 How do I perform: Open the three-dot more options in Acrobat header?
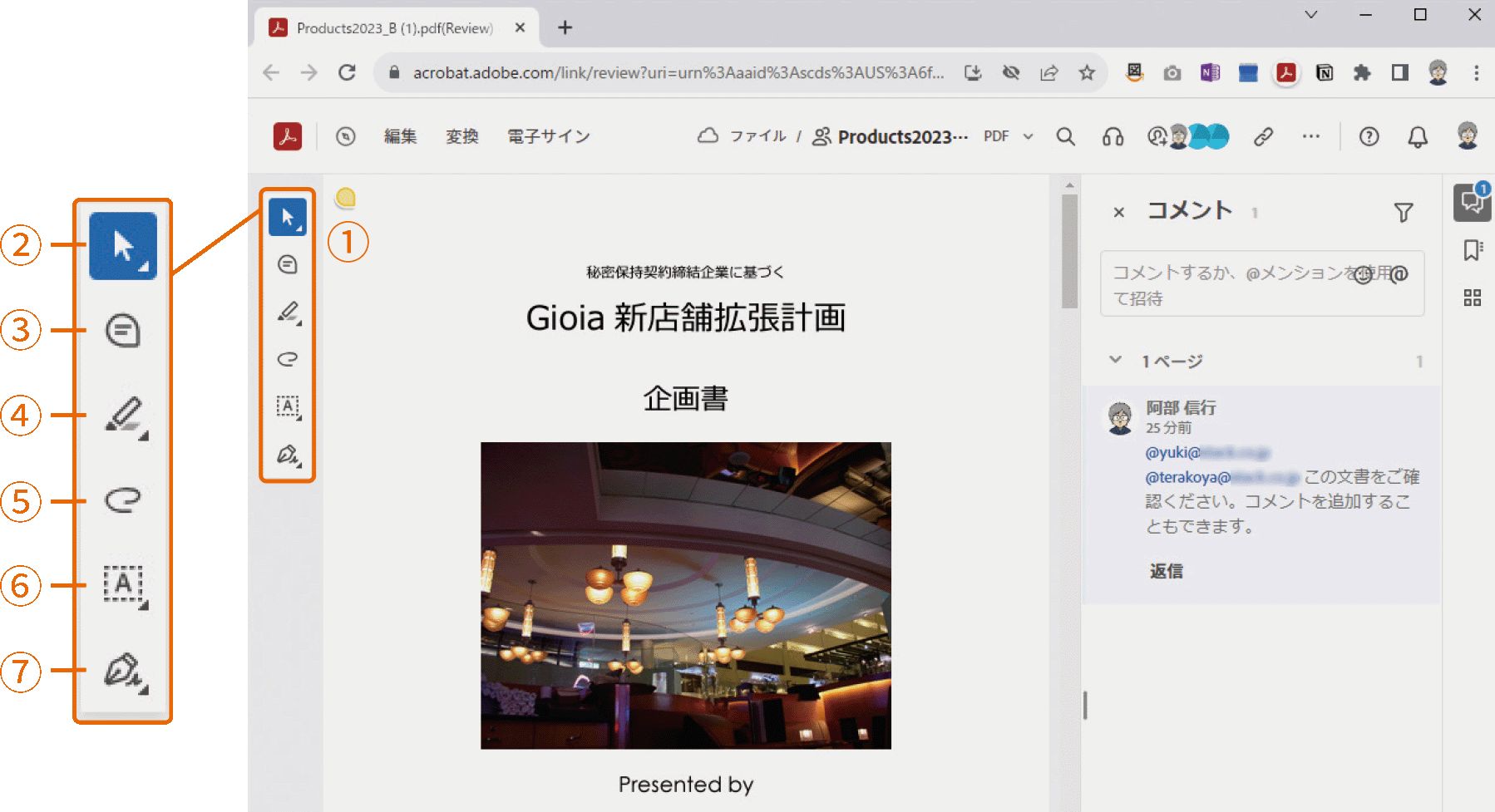1311,136
